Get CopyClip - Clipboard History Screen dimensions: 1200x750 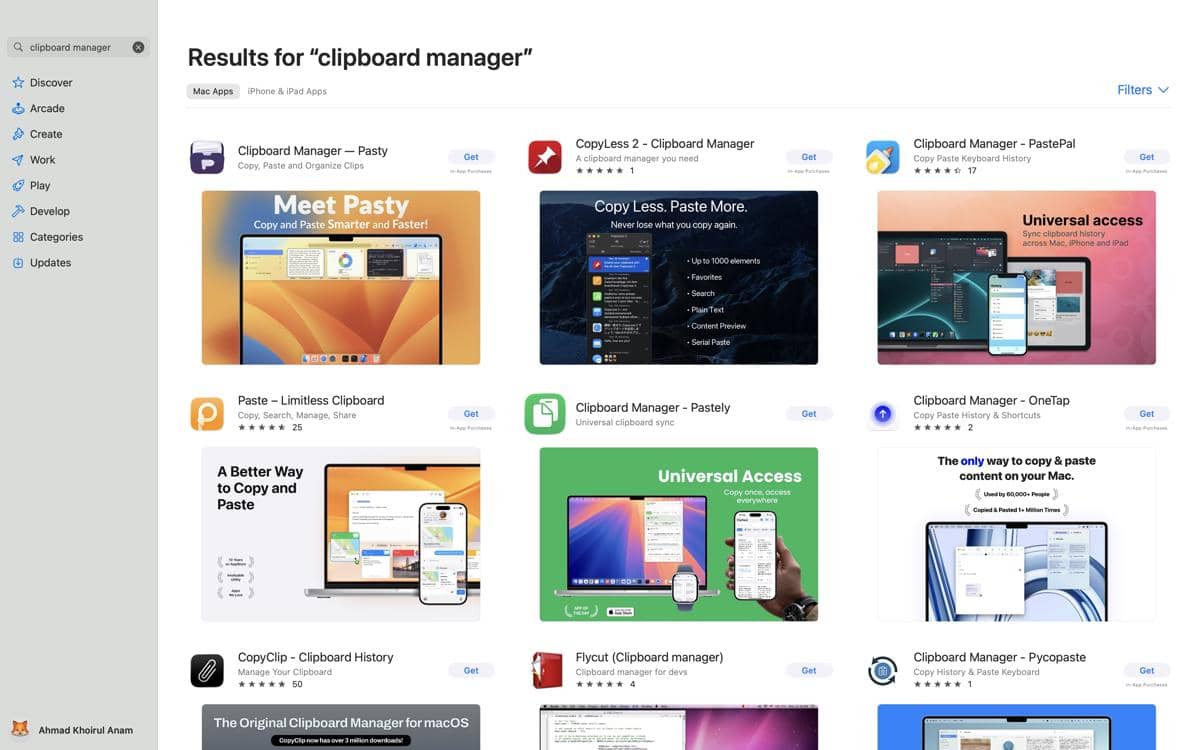tap(471, 671)
